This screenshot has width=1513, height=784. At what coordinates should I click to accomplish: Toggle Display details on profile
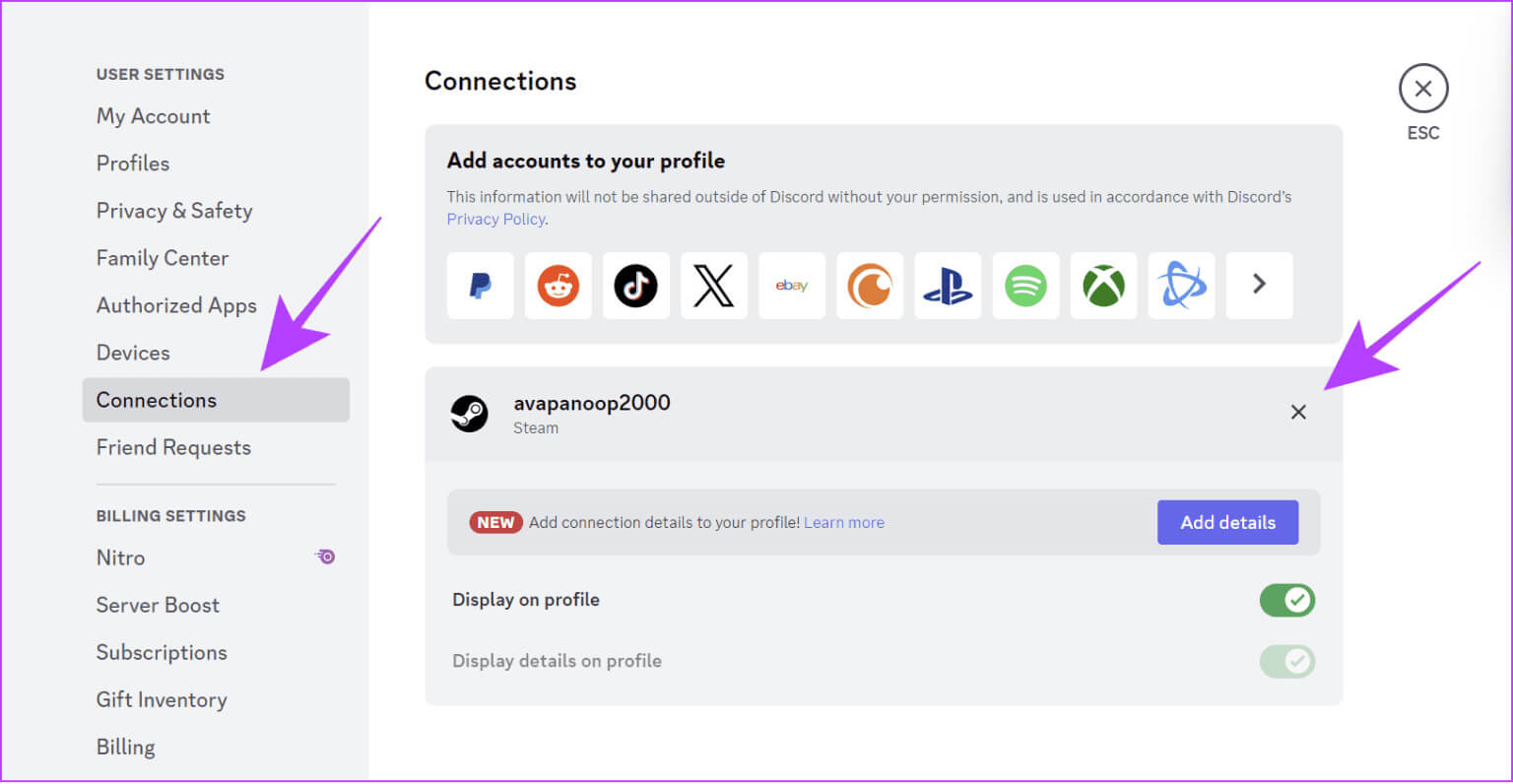click(1287, 661)
